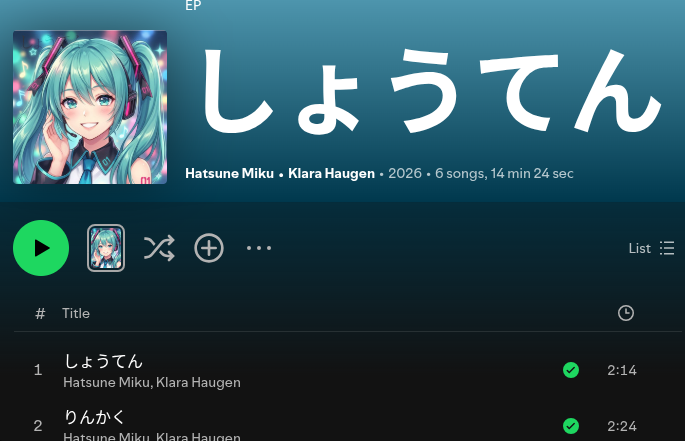This screenshot has height=441, width=685.
Task: Open Klara Haugen under track 1
Action: tap(198, 382)
